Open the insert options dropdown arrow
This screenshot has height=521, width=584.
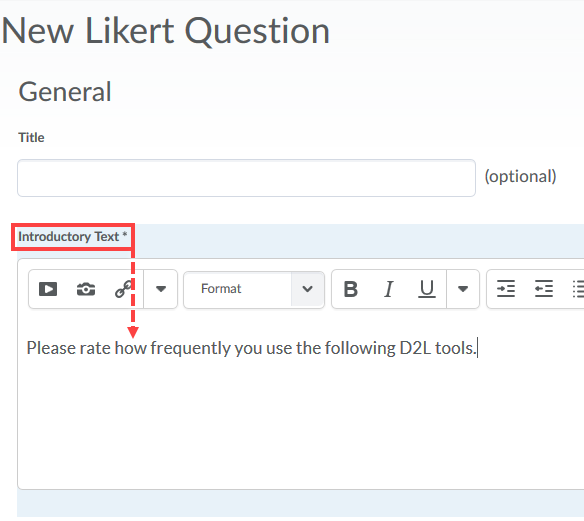161,289
